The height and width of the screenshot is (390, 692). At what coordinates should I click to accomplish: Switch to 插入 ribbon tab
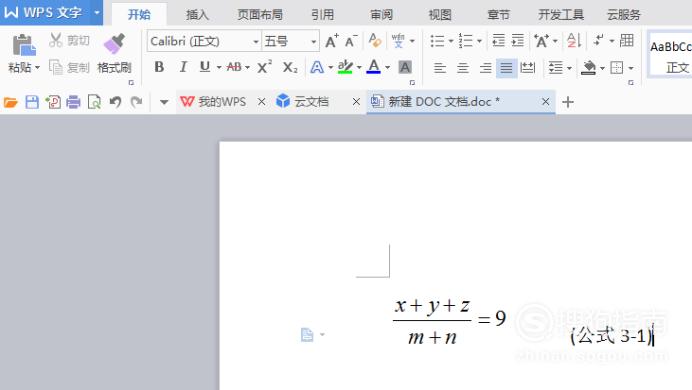tap(197, 15)
